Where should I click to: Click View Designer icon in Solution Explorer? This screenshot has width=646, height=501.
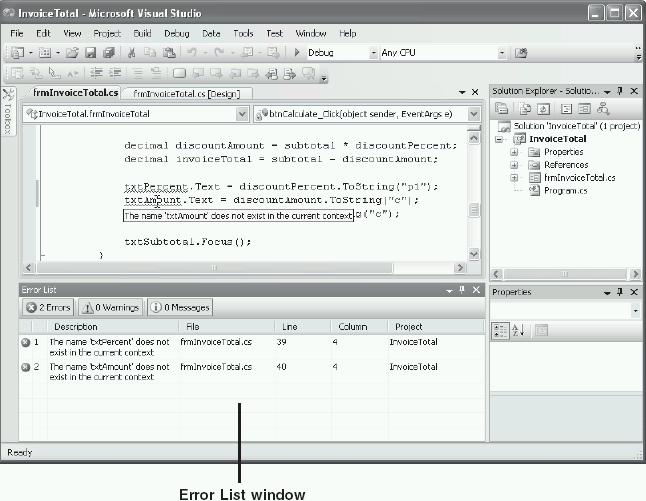click(584, 109)
